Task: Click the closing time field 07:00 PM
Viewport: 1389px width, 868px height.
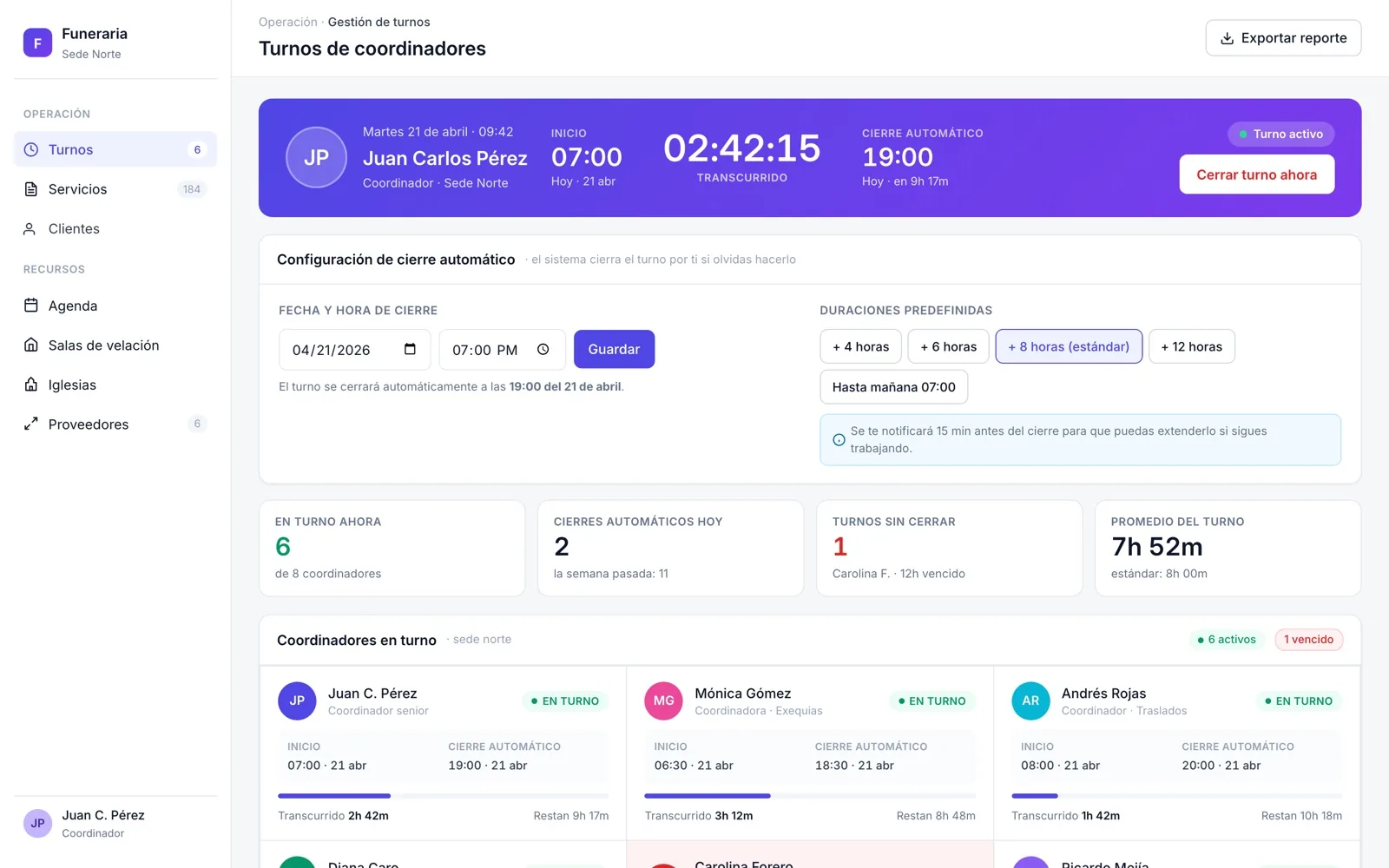Action: click(x=502, y=349)
